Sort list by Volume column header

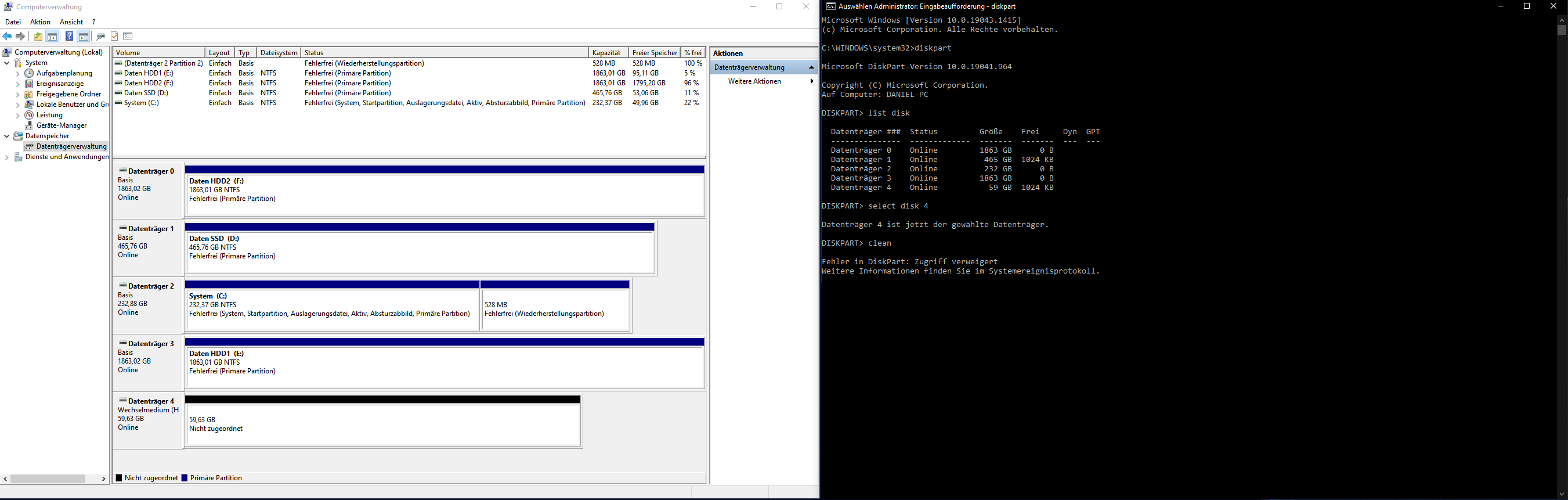(159, 53)
